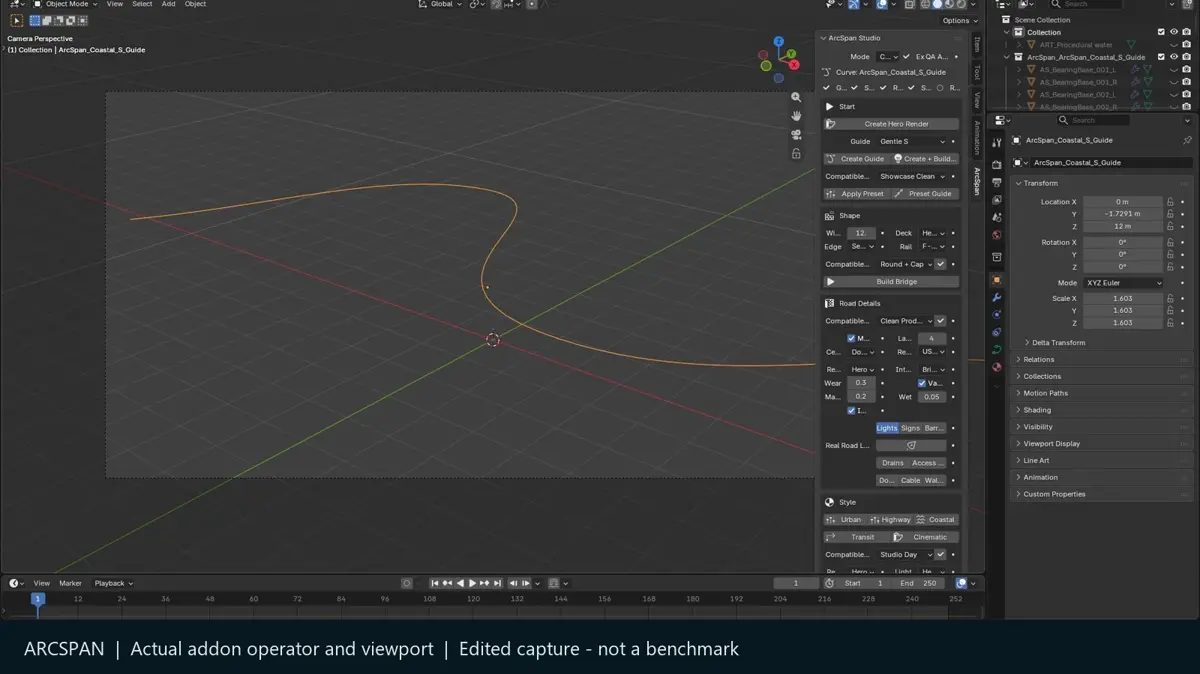Click the current frame marker at frame 1
The image size is (1200, 674).
pos(38,599)
